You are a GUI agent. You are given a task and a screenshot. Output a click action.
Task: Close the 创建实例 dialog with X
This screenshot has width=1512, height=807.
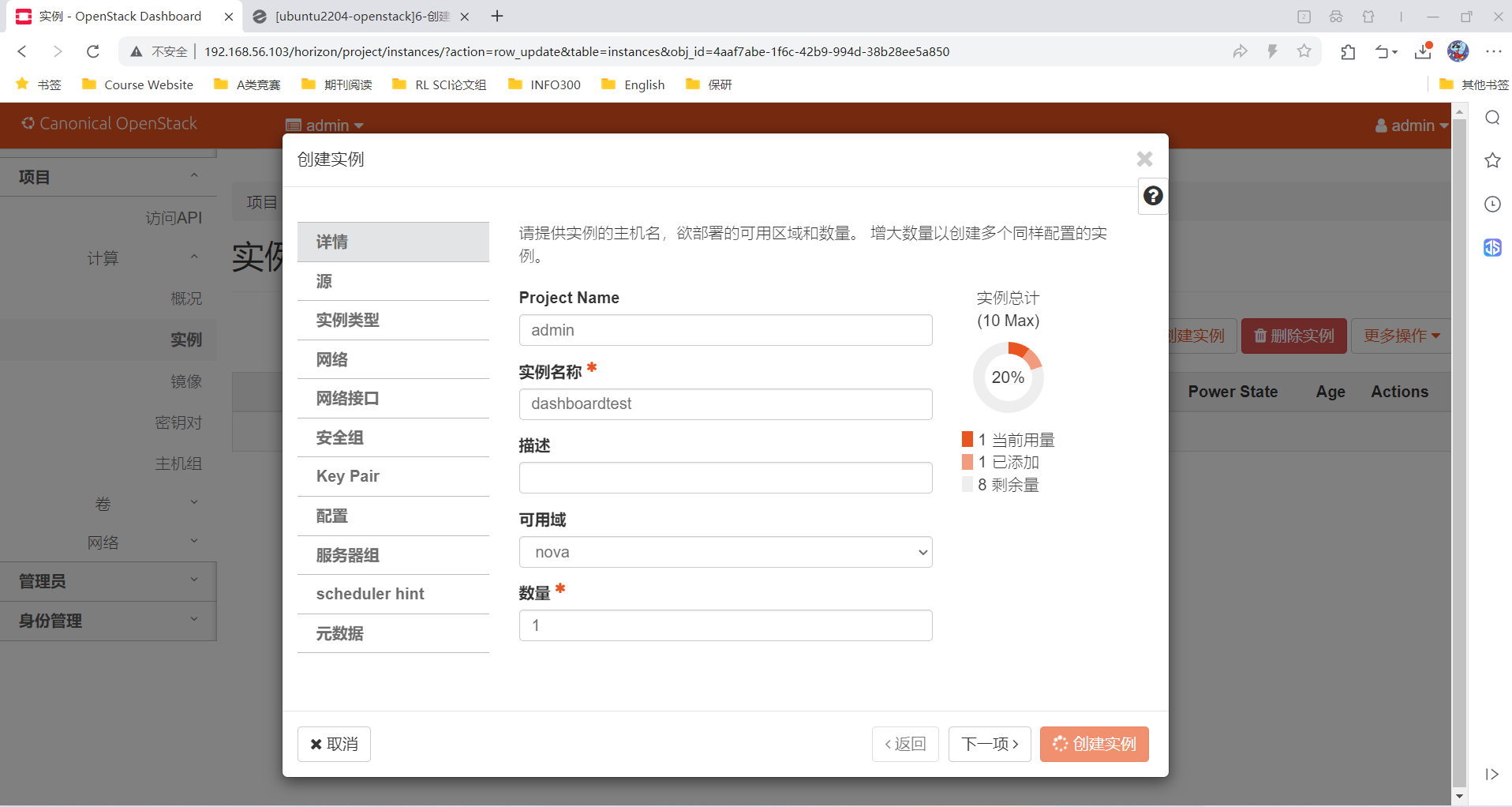coord(1144,160)
